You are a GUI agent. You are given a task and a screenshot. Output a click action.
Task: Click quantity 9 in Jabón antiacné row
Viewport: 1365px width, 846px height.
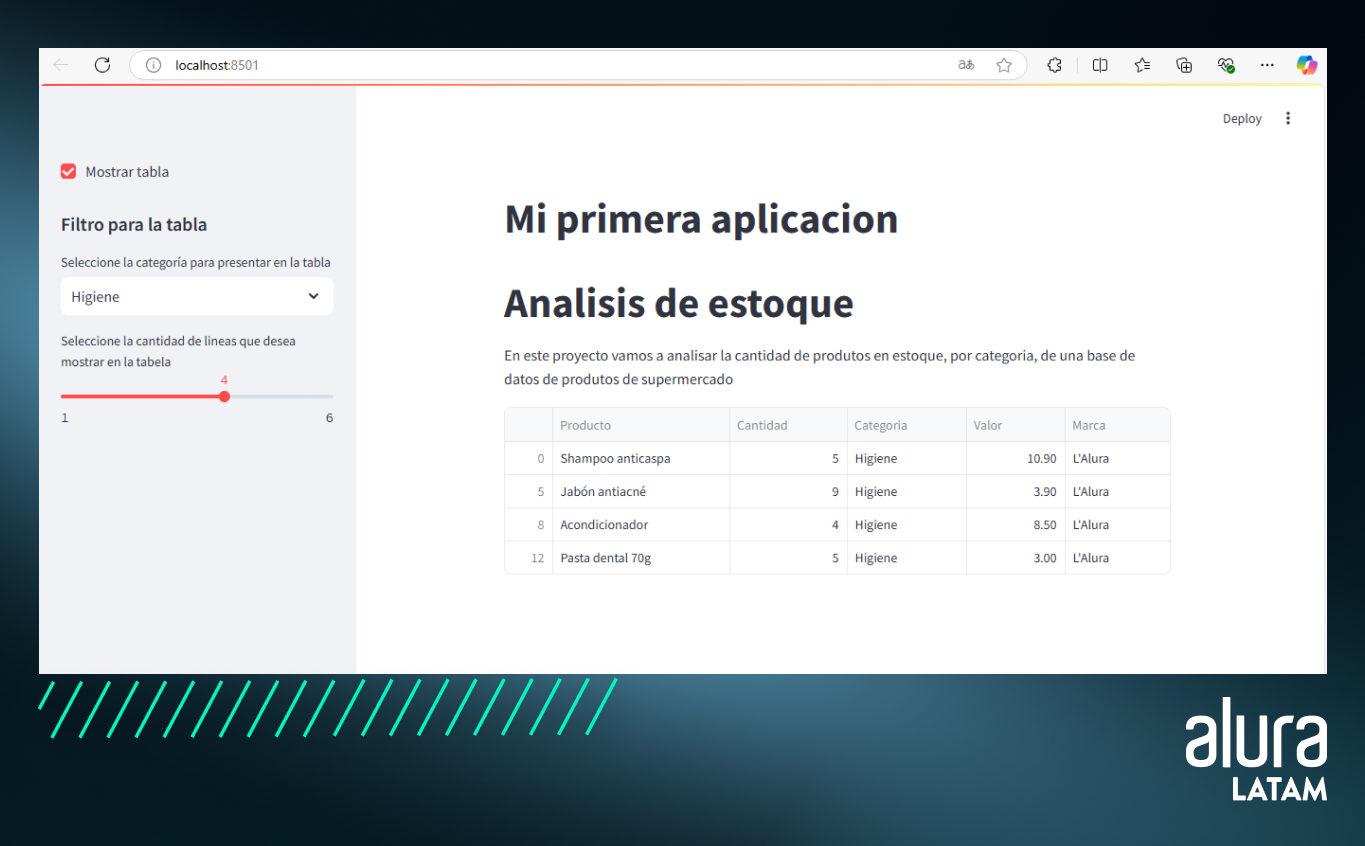pyautogui.click(x=788, y=491)
